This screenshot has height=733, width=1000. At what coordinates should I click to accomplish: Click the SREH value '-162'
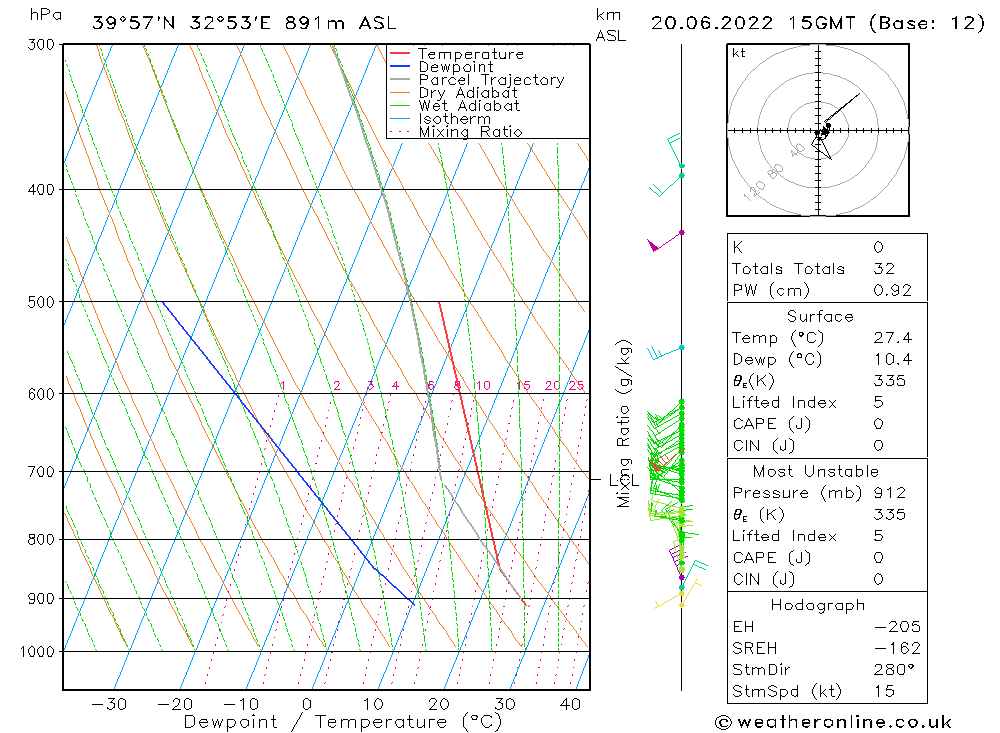[897, 648]
